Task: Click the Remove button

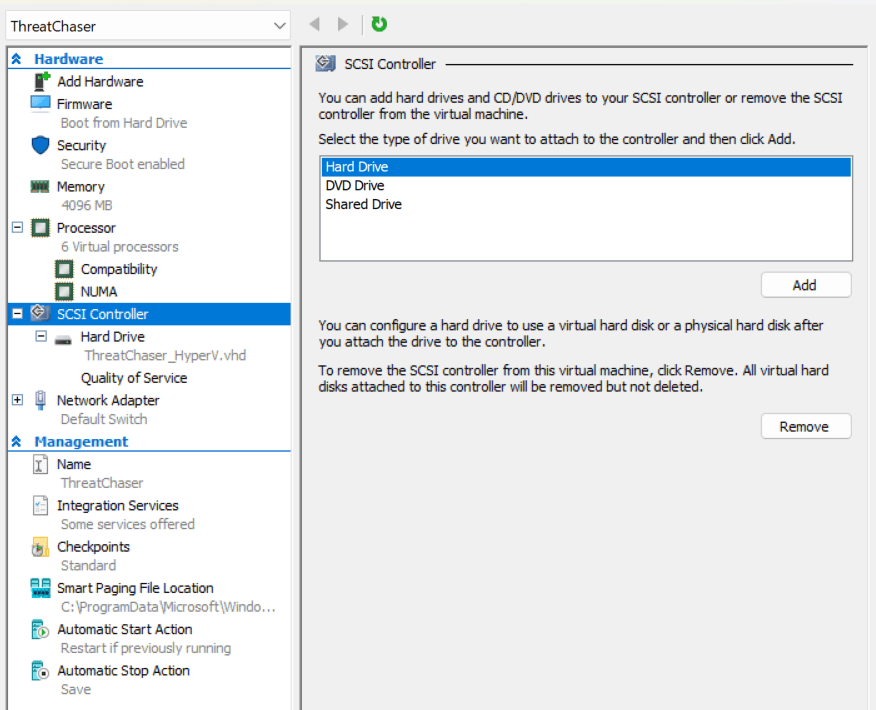Action: click(805, 427)
